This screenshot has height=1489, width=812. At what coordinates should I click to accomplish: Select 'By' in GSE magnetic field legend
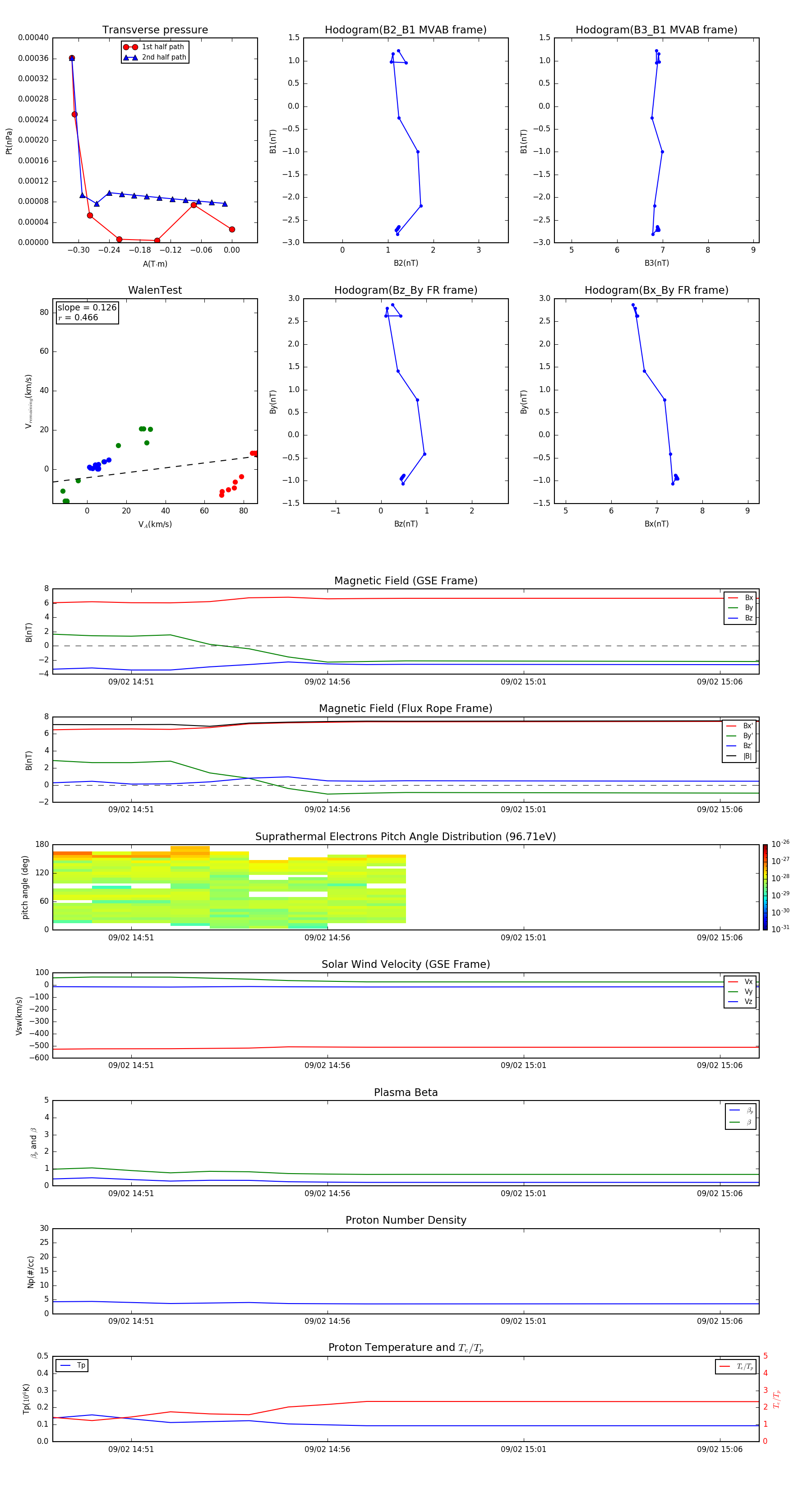click(740, 607)
